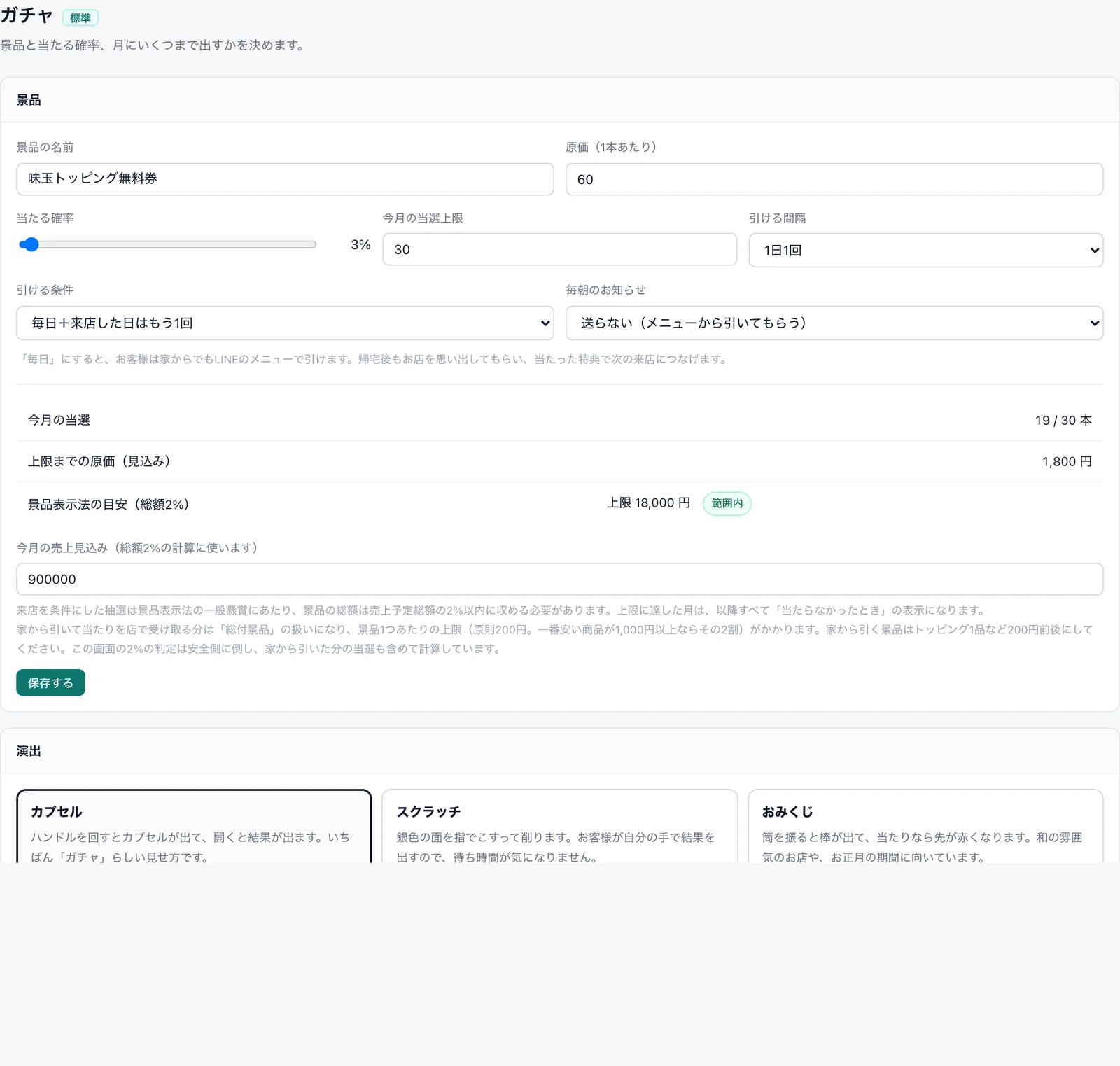This screenshot has width=1120, height=1066.
Task: Click the 景品表示法の目安（総額2%）label
Action: point(108,504)
